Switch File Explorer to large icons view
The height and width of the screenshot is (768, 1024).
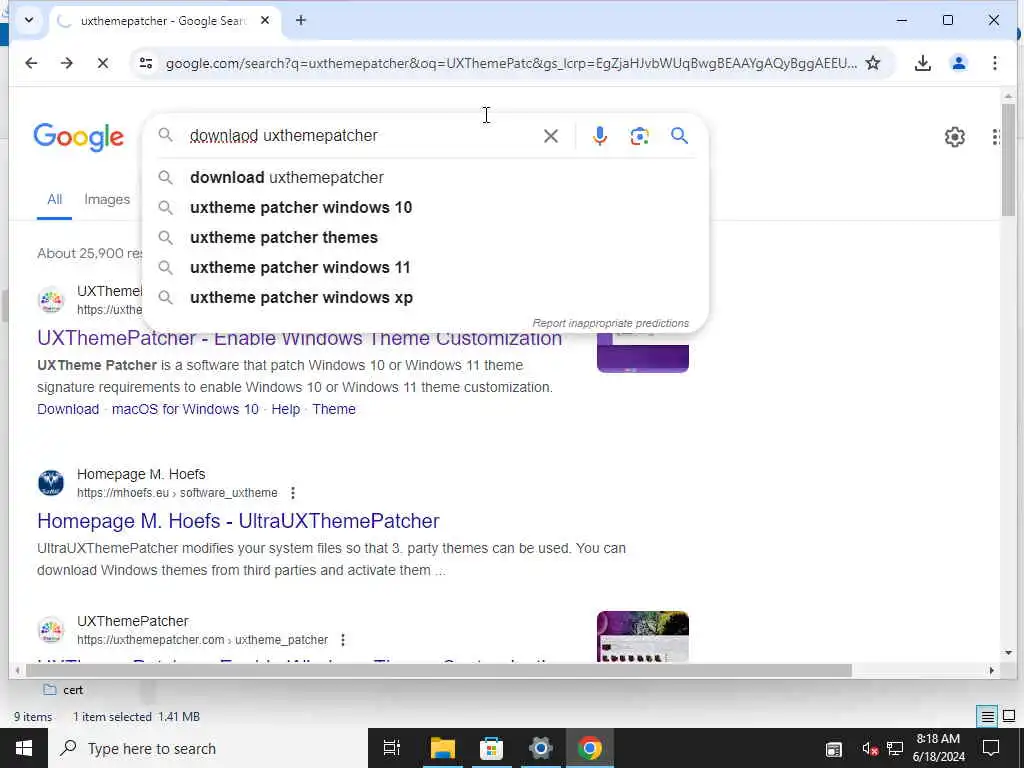[1008, 717]
